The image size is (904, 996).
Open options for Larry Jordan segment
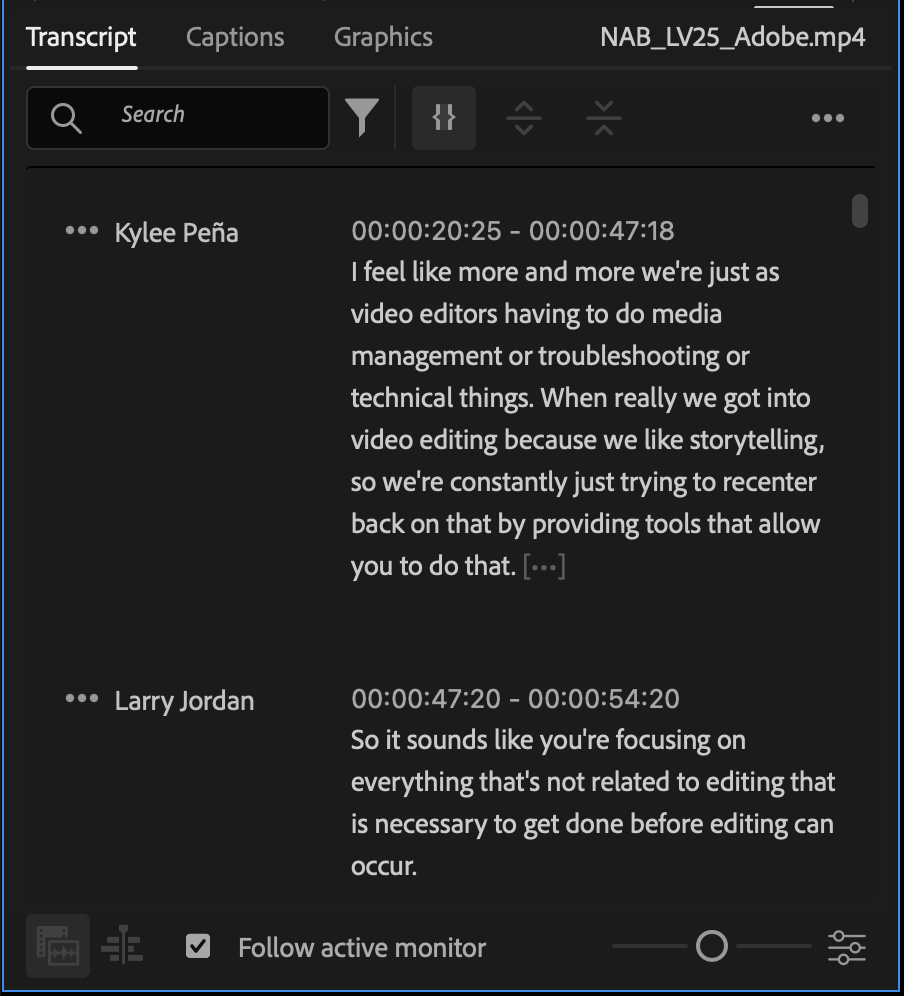point(82,699)
